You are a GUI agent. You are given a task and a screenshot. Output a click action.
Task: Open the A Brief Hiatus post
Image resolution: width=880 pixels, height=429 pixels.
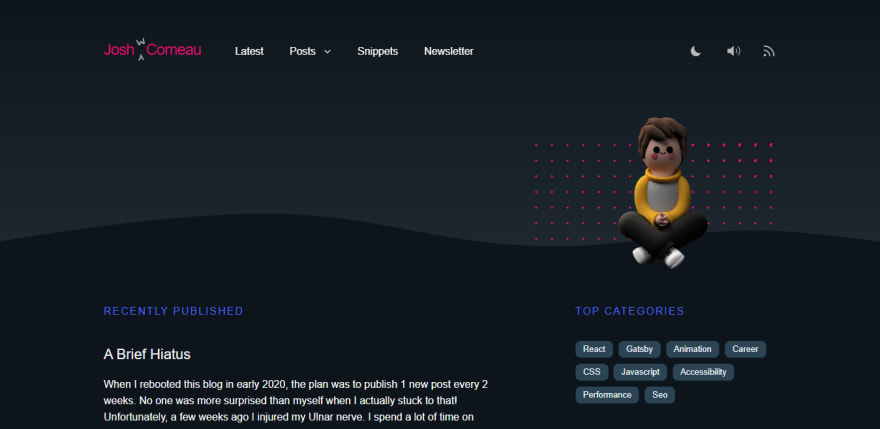pos(147,354)
